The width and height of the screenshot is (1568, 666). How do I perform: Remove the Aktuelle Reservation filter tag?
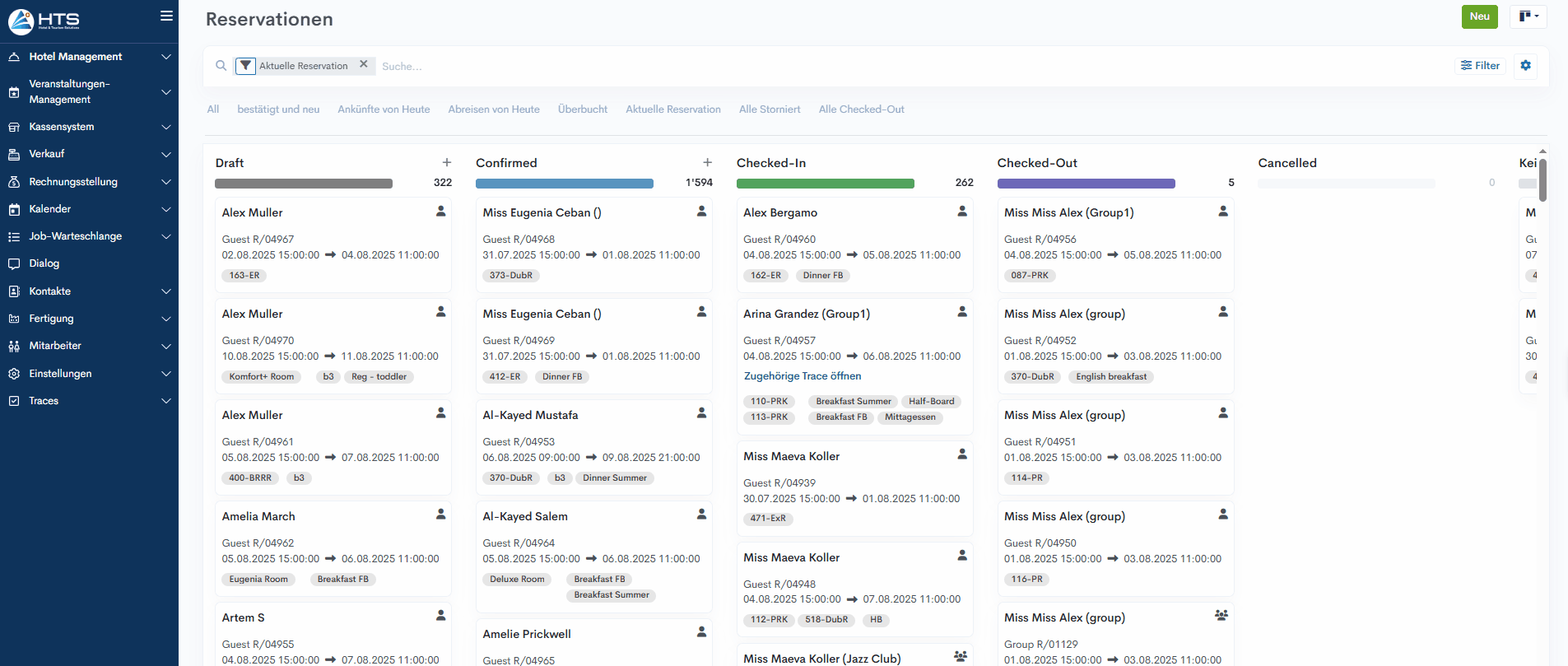point(363,64)
